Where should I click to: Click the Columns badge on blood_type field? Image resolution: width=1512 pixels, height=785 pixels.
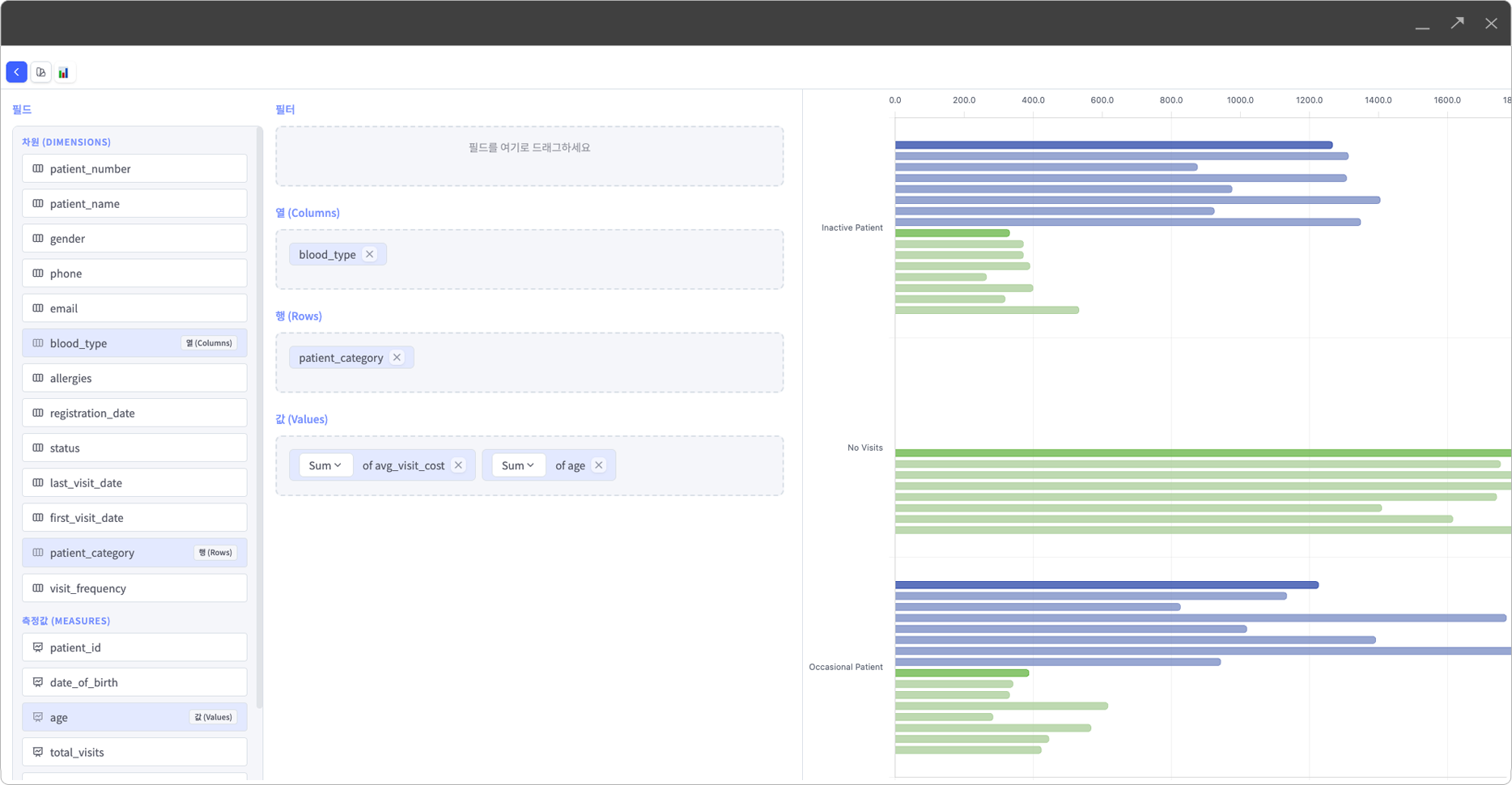coord(209,343)
